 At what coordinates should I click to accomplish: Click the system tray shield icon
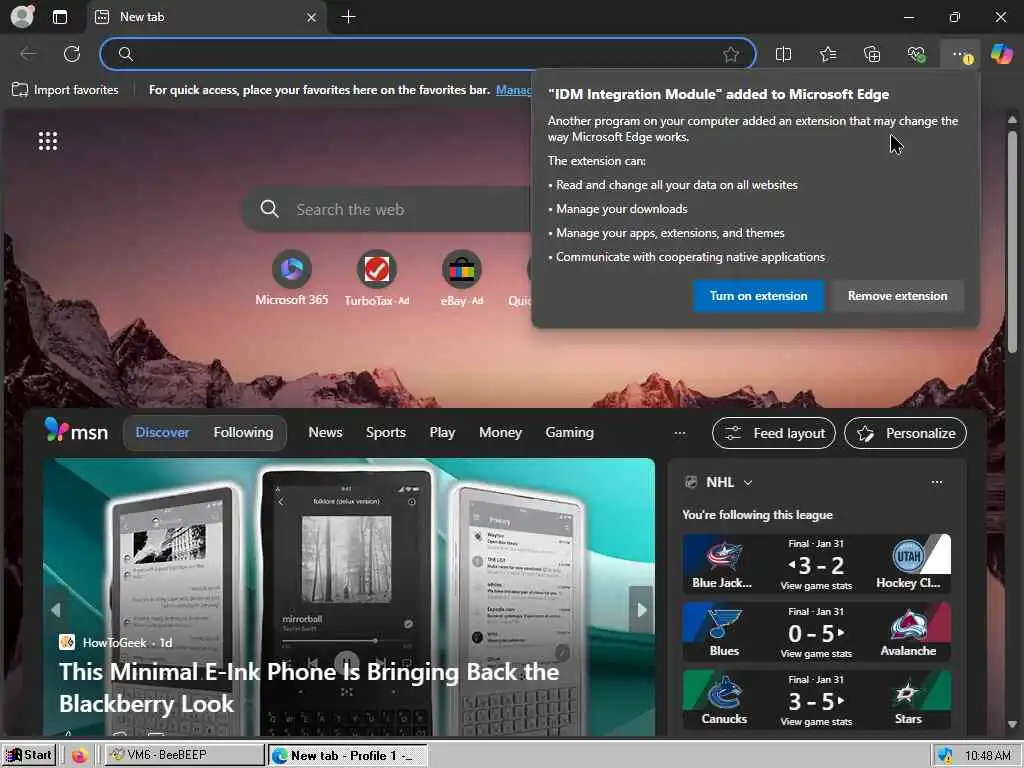click(x=944, y=756)
